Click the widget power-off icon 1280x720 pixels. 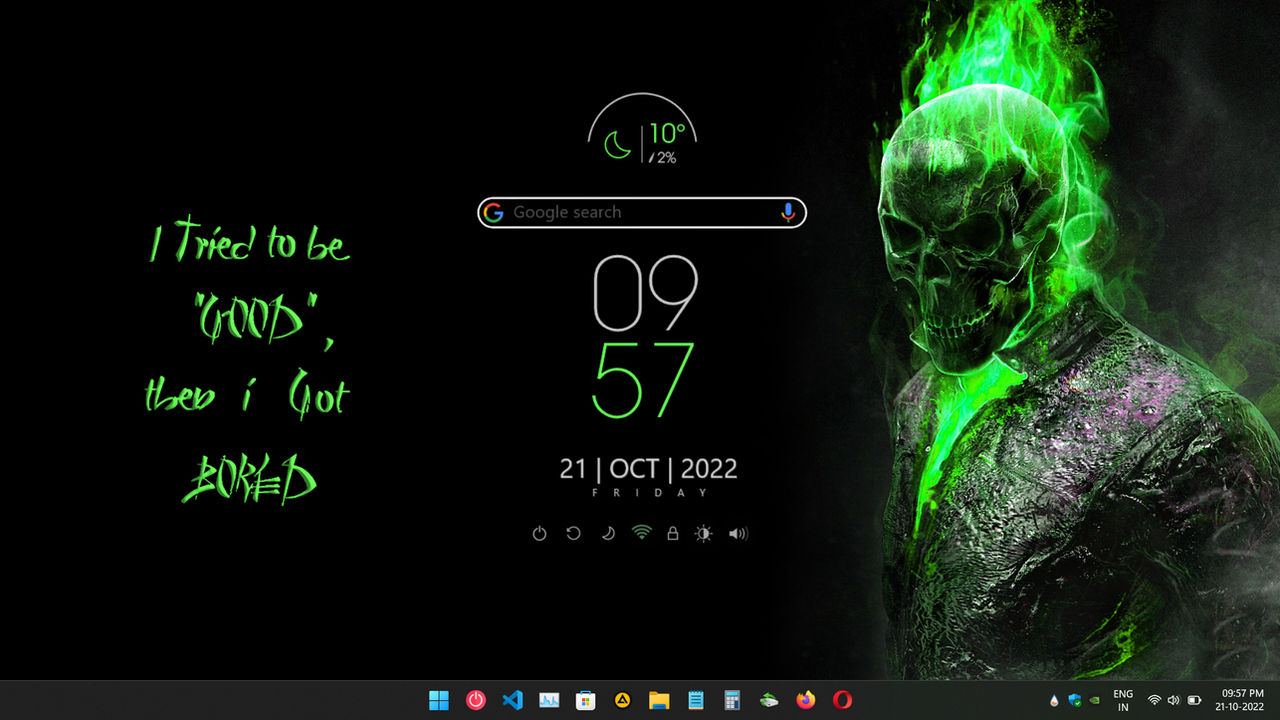540,534
